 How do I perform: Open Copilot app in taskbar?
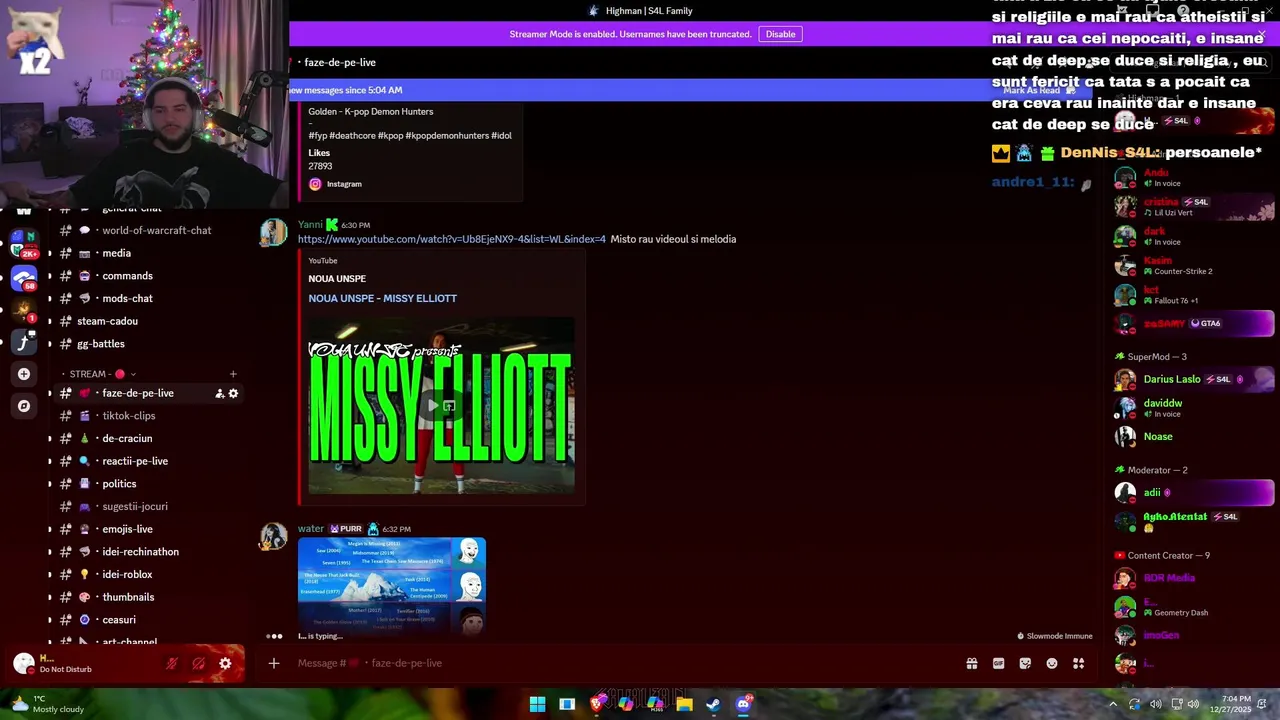point(625,704)
